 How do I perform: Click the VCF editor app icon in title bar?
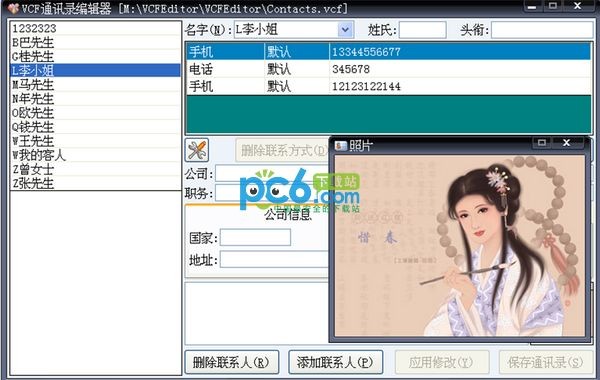click(x=13, y=8)
